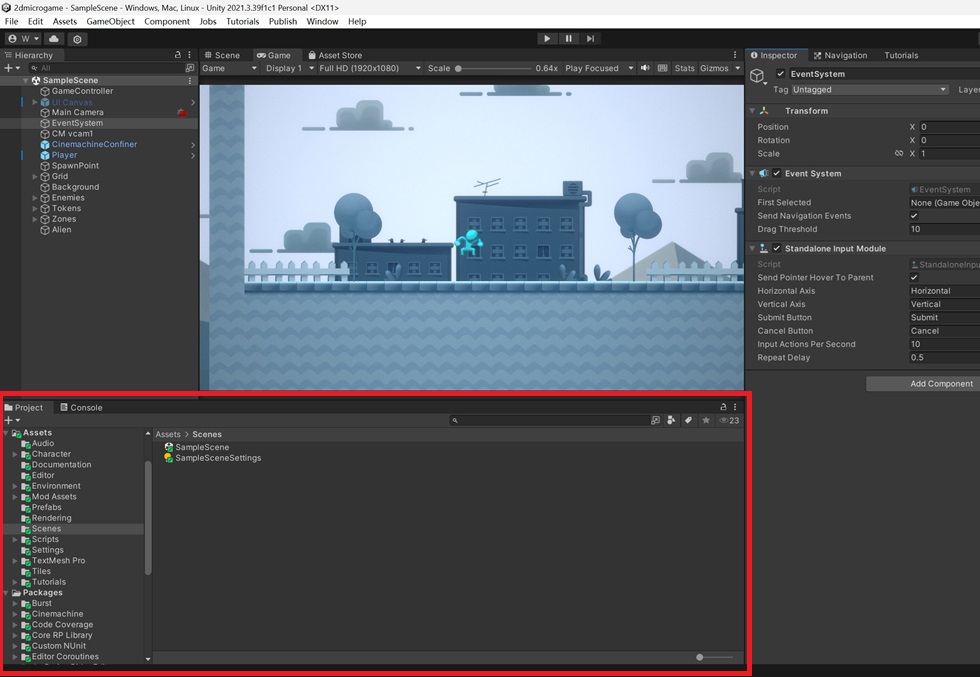
Task: Click Hierarchy create plus button
Action: point(12,68)
